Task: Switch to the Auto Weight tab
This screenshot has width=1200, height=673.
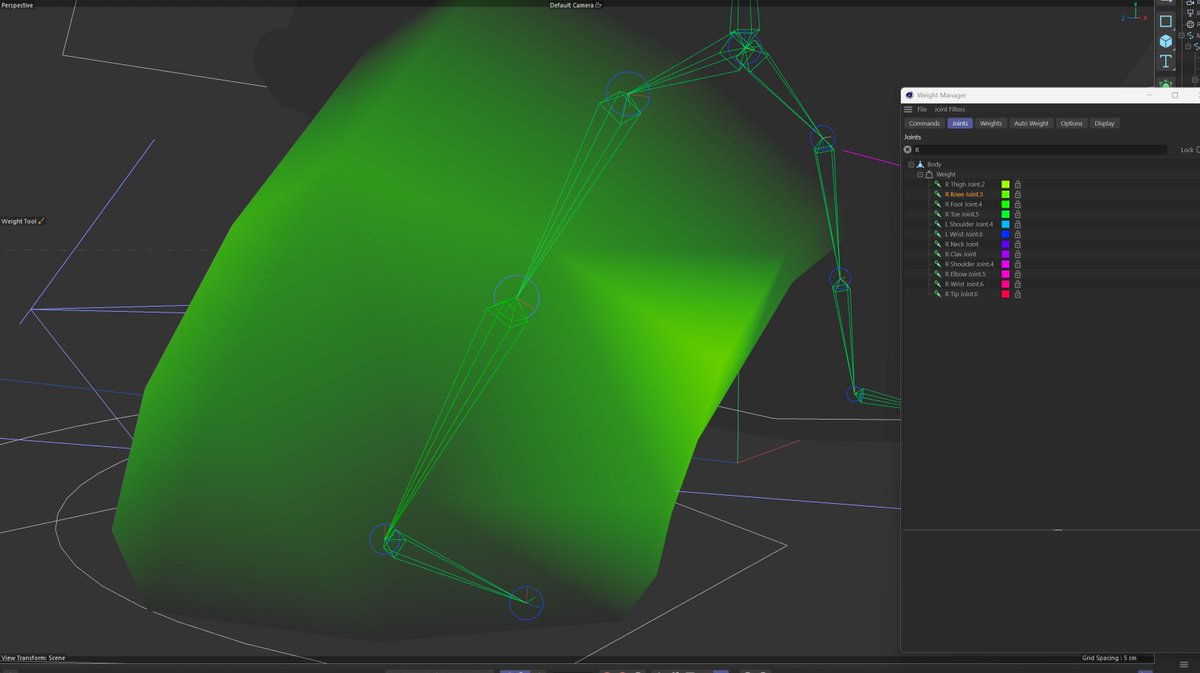Action: tap(1031, 123)
